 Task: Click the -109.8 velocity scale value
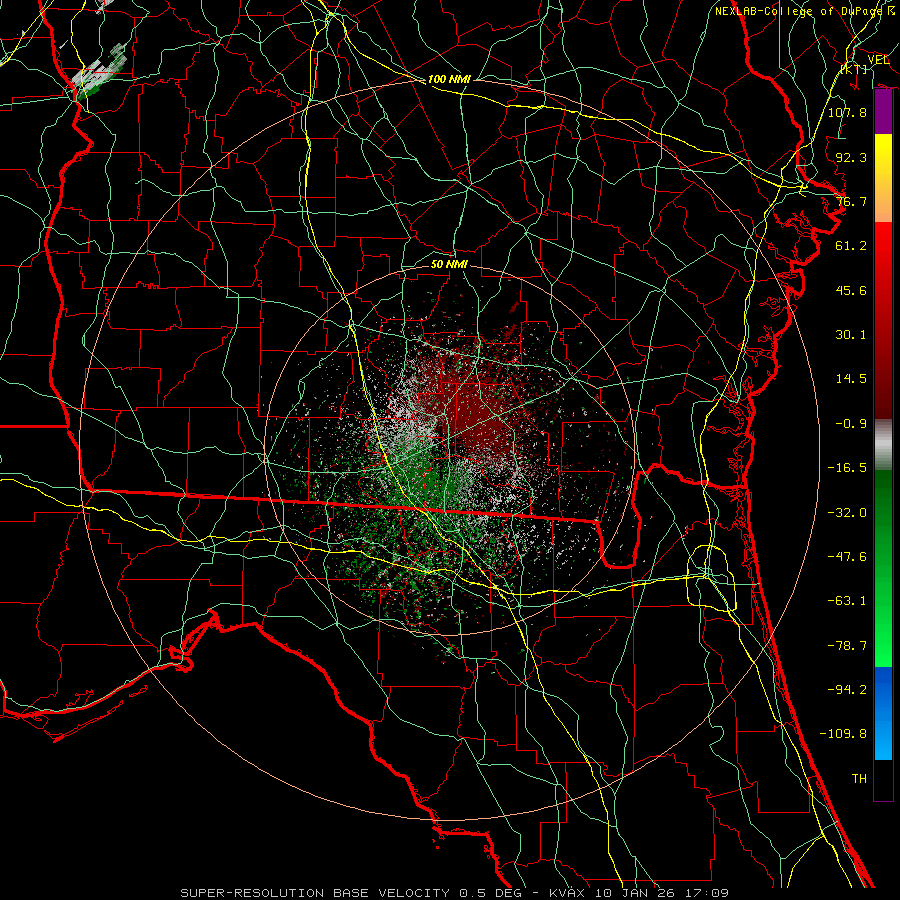click(843, 734)
